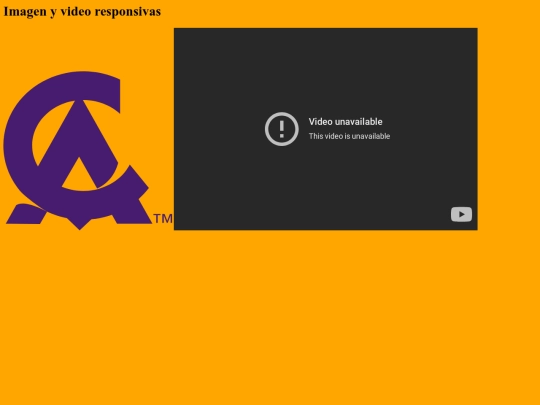Image resolution: width=540 pixels, height=405 pixels.
Task: Click the YouTube logo in the video player
Action: click(x=461, y=214)
